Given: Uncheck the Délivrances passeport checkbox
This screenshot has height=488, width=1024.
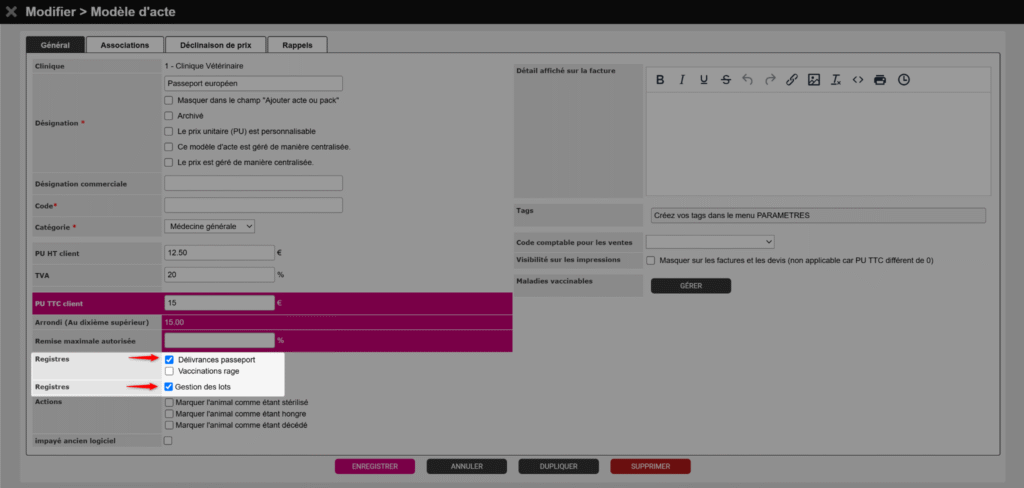Looking at the screenshot, I should 169,359.
